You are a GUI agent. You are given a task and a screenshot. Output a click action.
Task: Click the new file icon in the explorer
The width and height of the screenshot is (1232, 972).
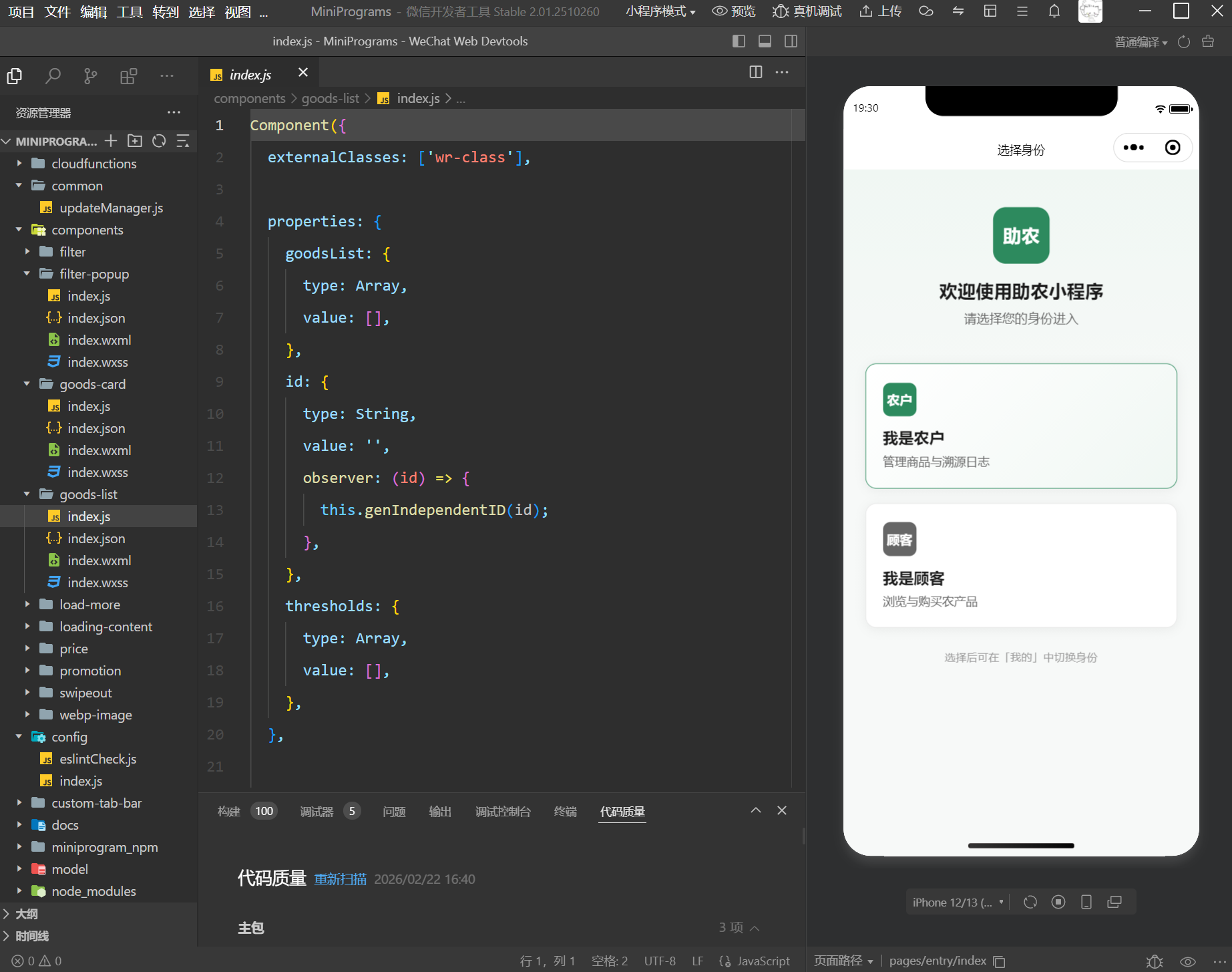coord(111,141)
